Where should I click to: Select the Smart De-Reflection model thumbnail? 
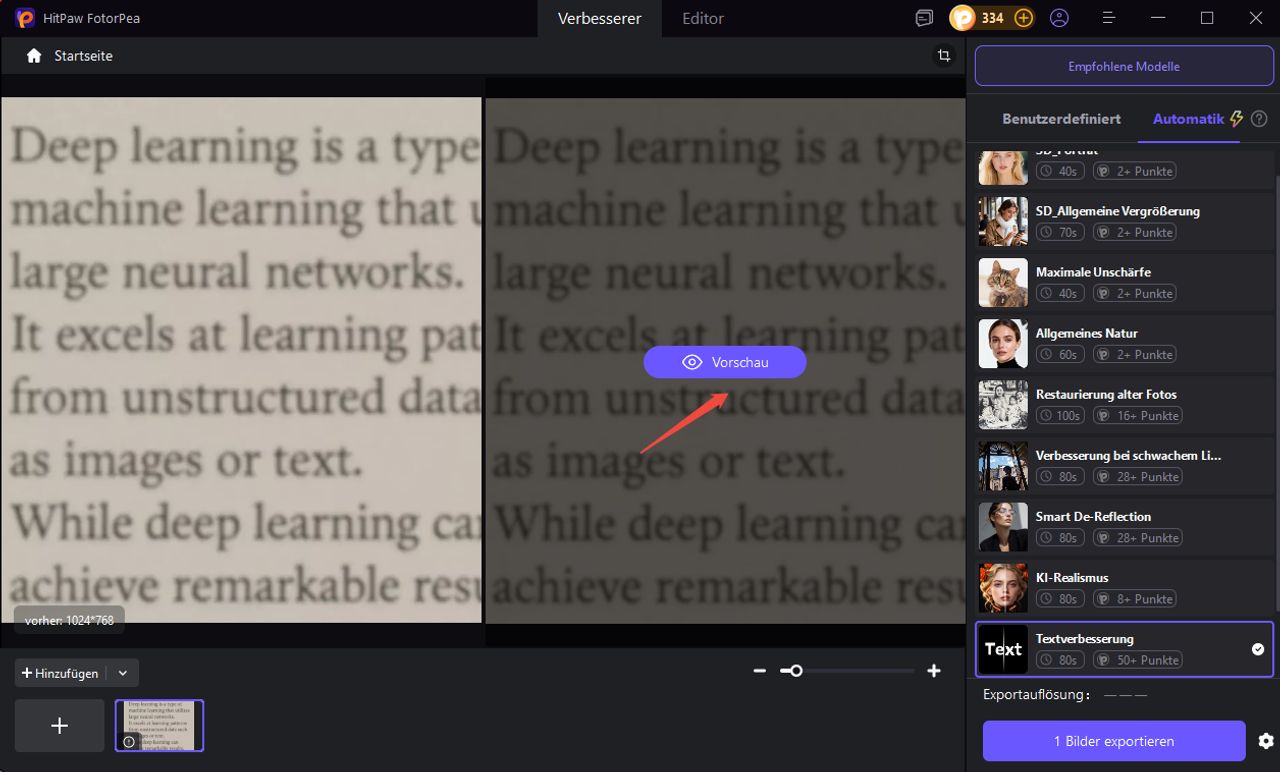(x=1003, y=526)
